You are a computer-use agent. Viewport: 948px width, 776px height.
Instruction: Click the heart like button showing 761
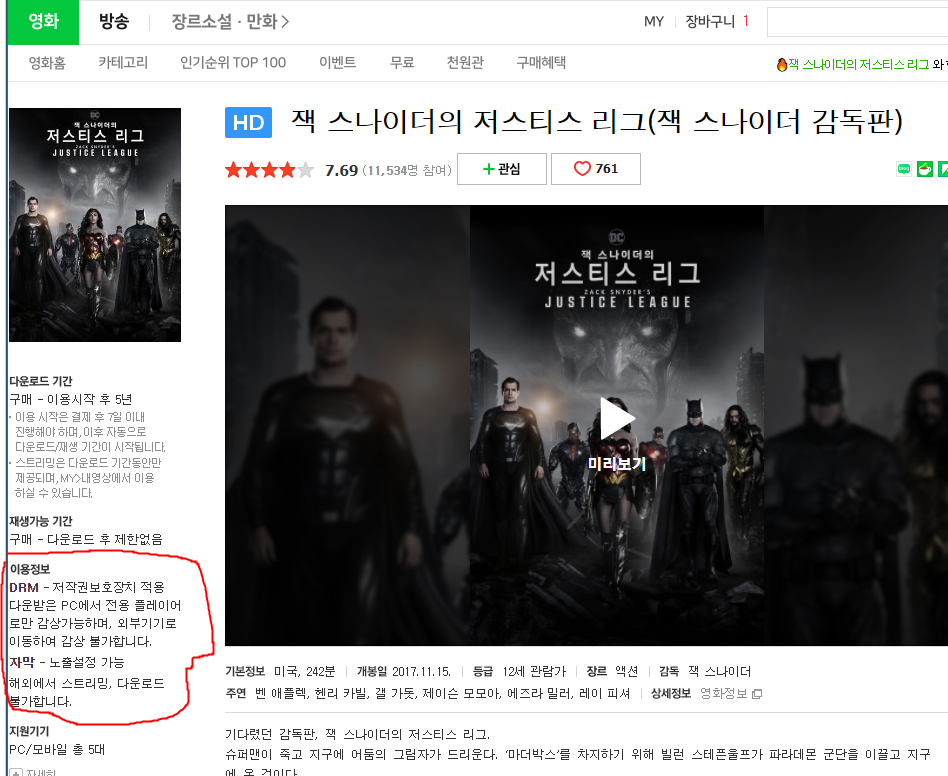coord(596,169)
